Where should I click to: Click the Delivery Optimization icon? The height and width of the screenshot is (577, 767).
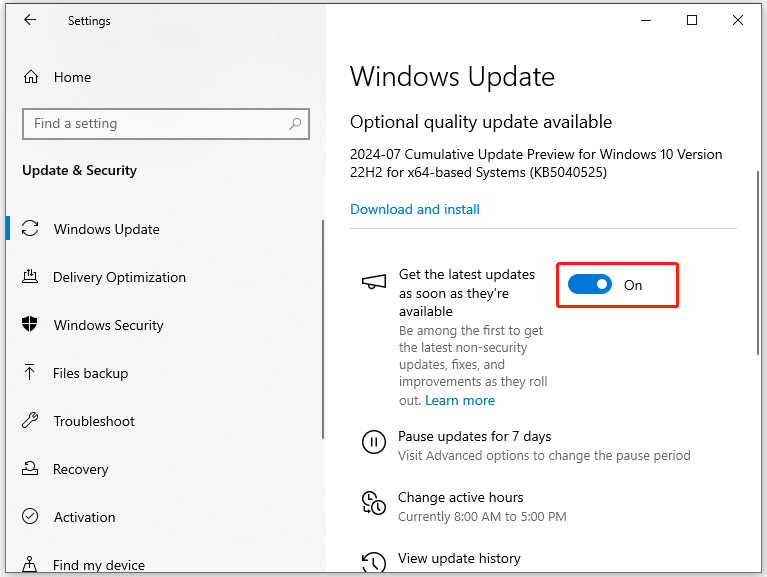[x=31, y=277]
